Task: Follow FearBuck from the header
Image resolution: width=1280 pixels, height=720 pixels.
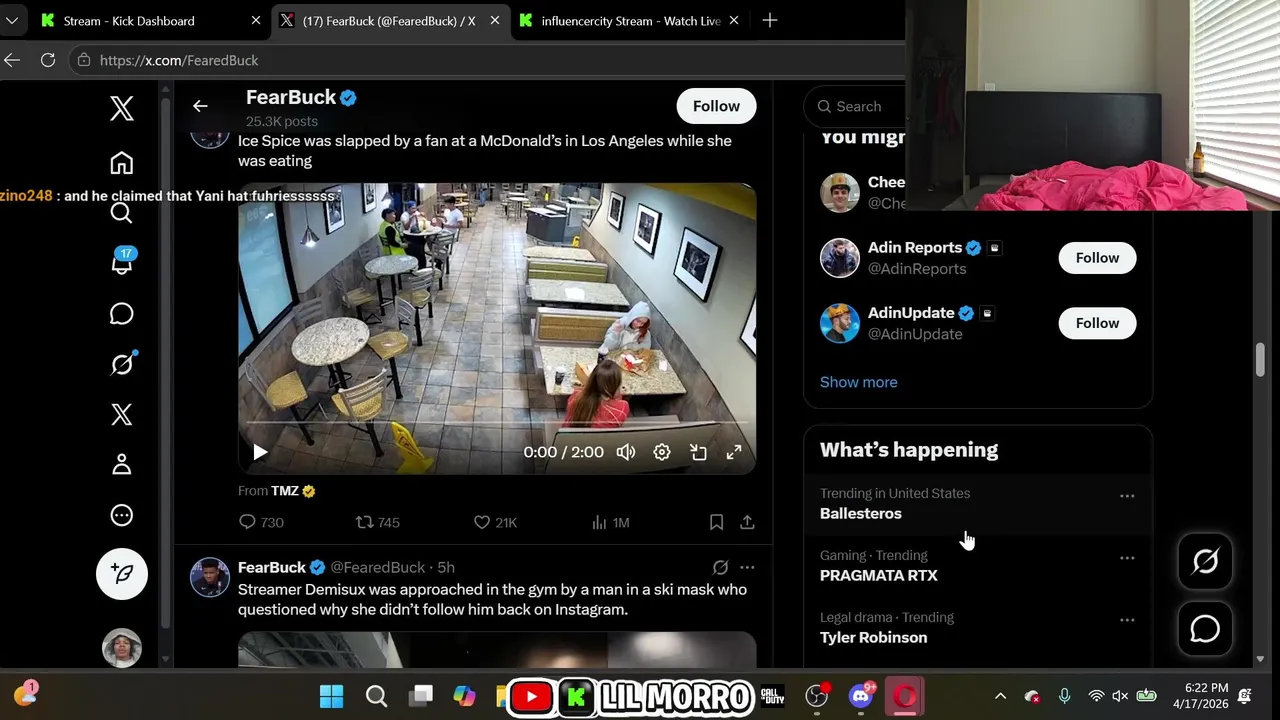Action: (x=716, y=106)
